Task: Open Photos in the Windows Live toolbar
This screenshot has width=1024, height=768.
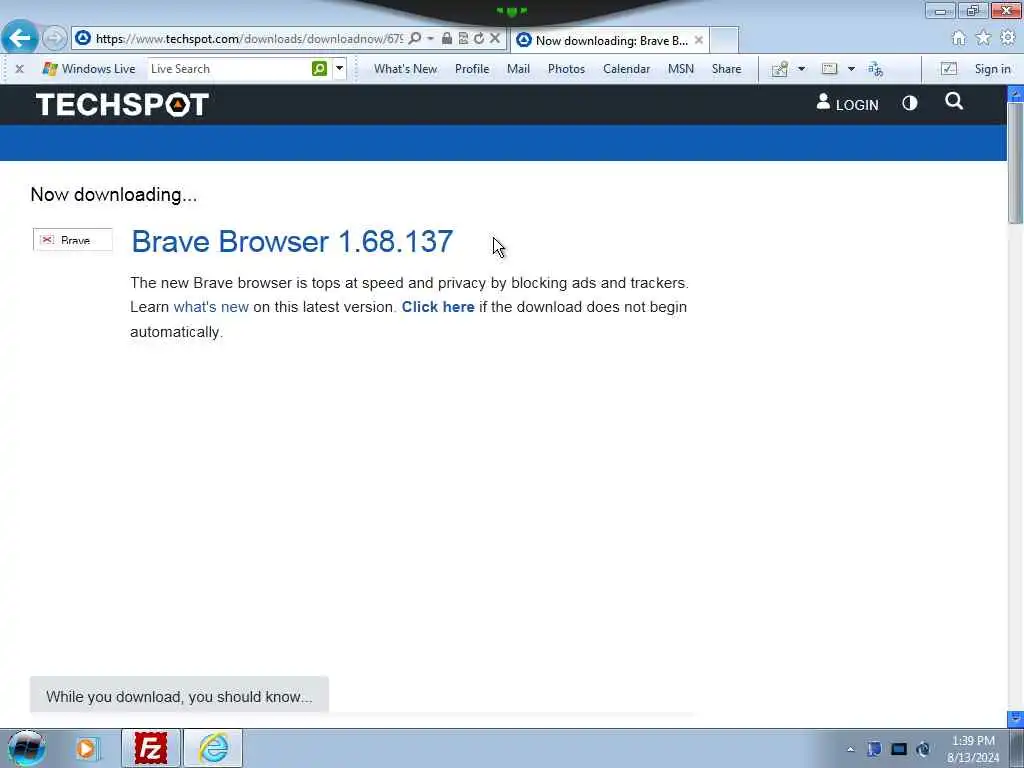Action: (566, 69)
